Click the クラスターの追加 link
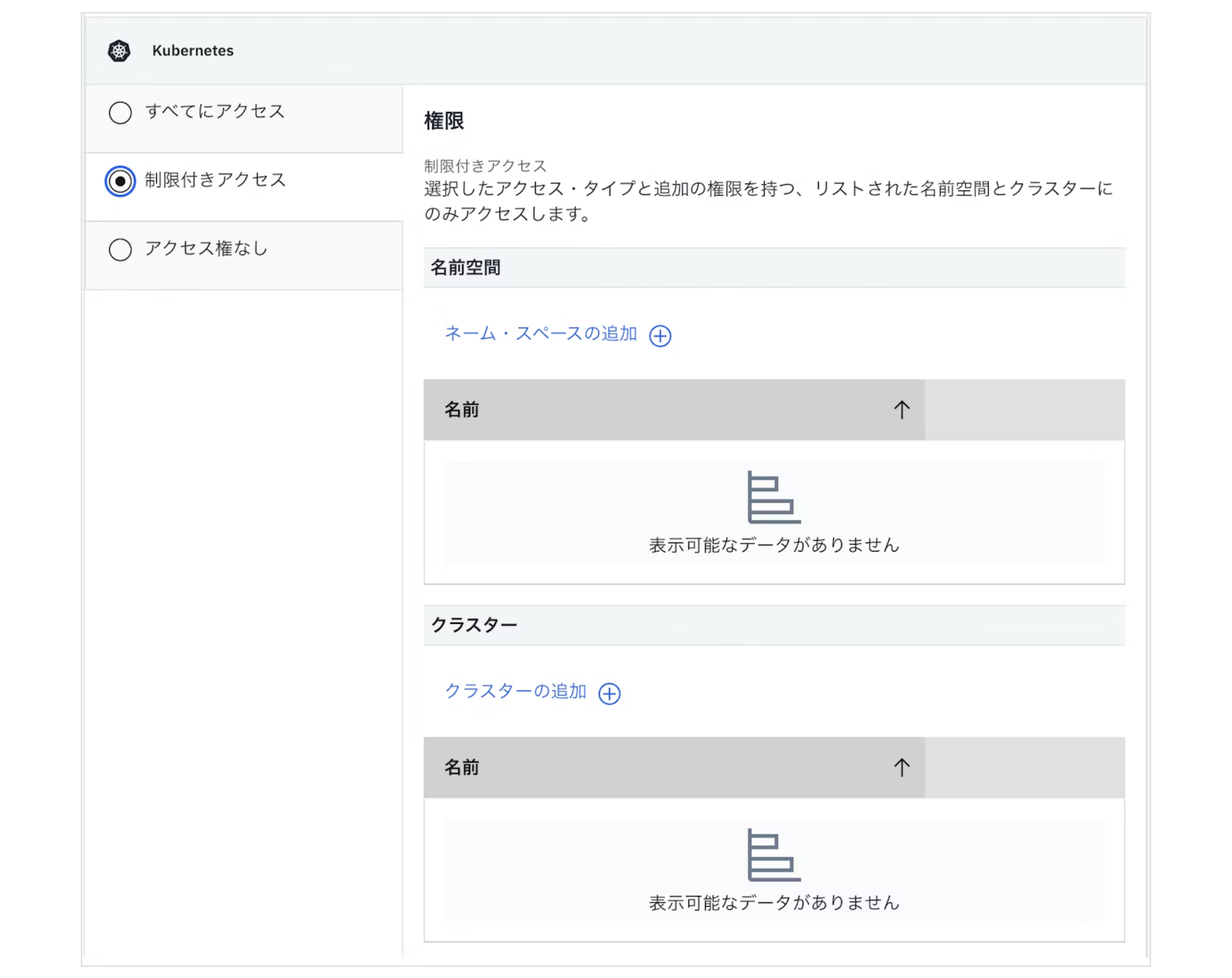1232x978 pixels. pyautogui.click(x=515, y=691)
